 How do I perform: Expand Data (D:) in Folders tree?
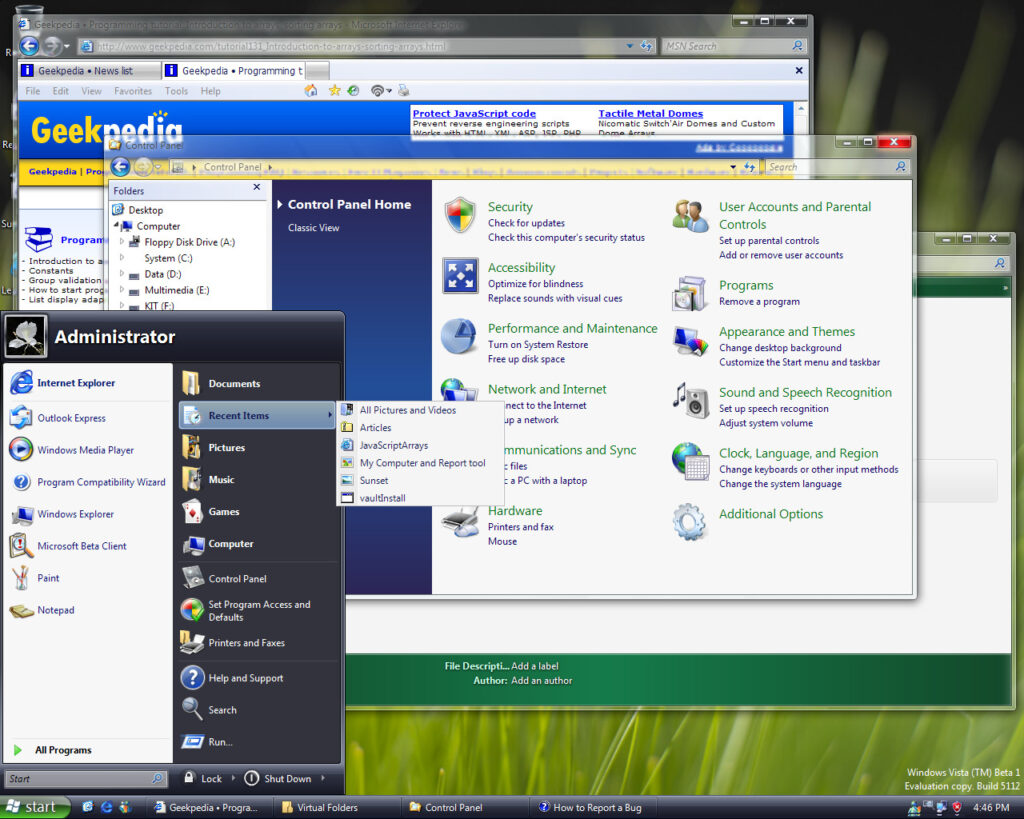[121, 274]
